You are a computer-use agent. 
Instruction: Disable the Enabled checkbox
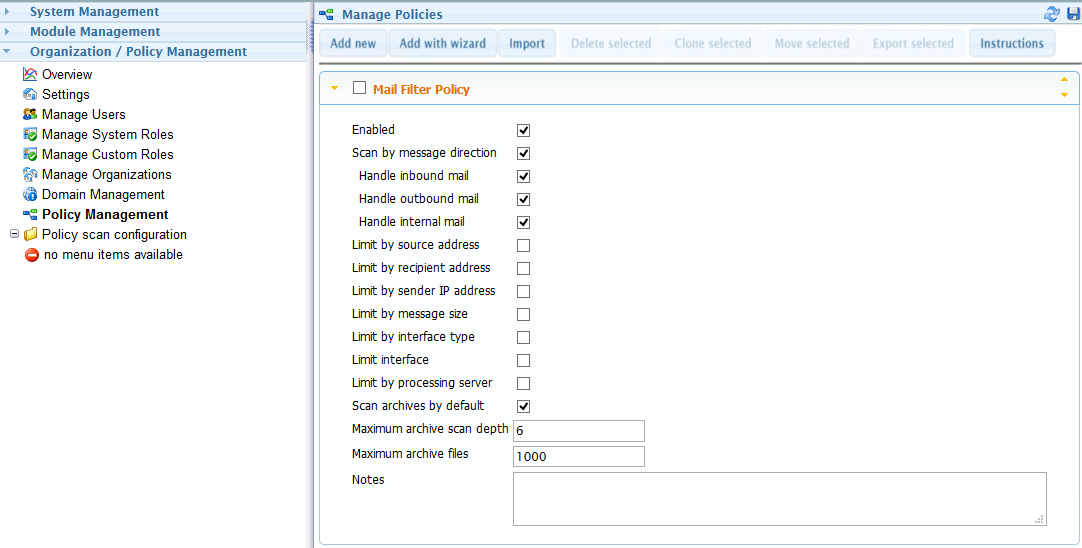pyautogui.click(x=523, y=130)
